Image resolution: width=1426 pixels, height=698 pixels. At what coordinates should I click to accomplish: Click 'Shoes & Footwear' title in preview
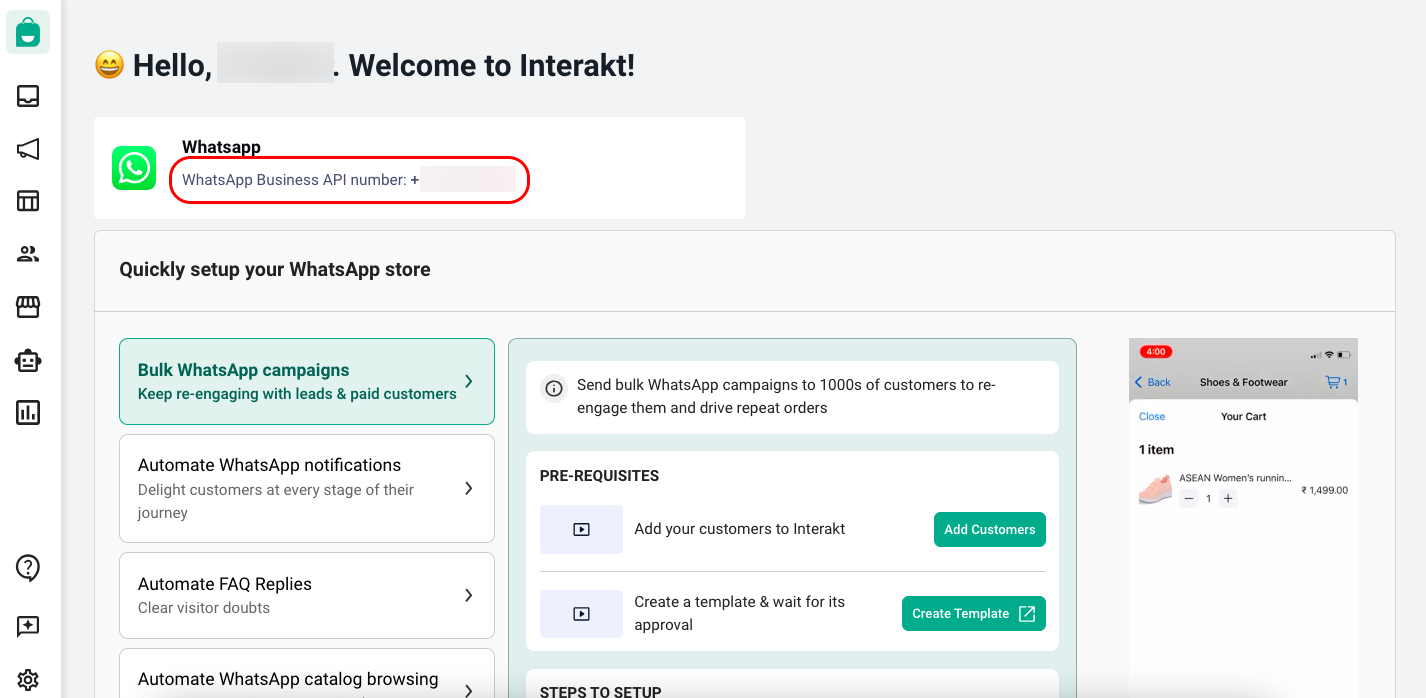coord(1243,382)
